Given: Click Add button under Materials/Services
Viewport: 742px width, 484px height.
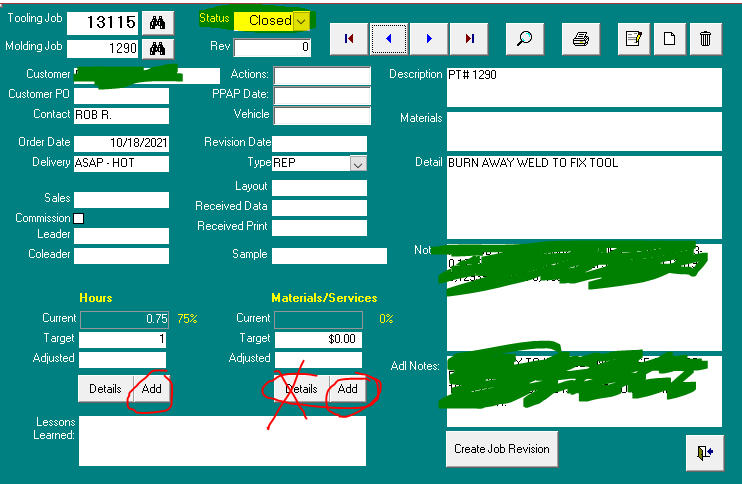Looking at the screenshot, I should coord(347,389).
